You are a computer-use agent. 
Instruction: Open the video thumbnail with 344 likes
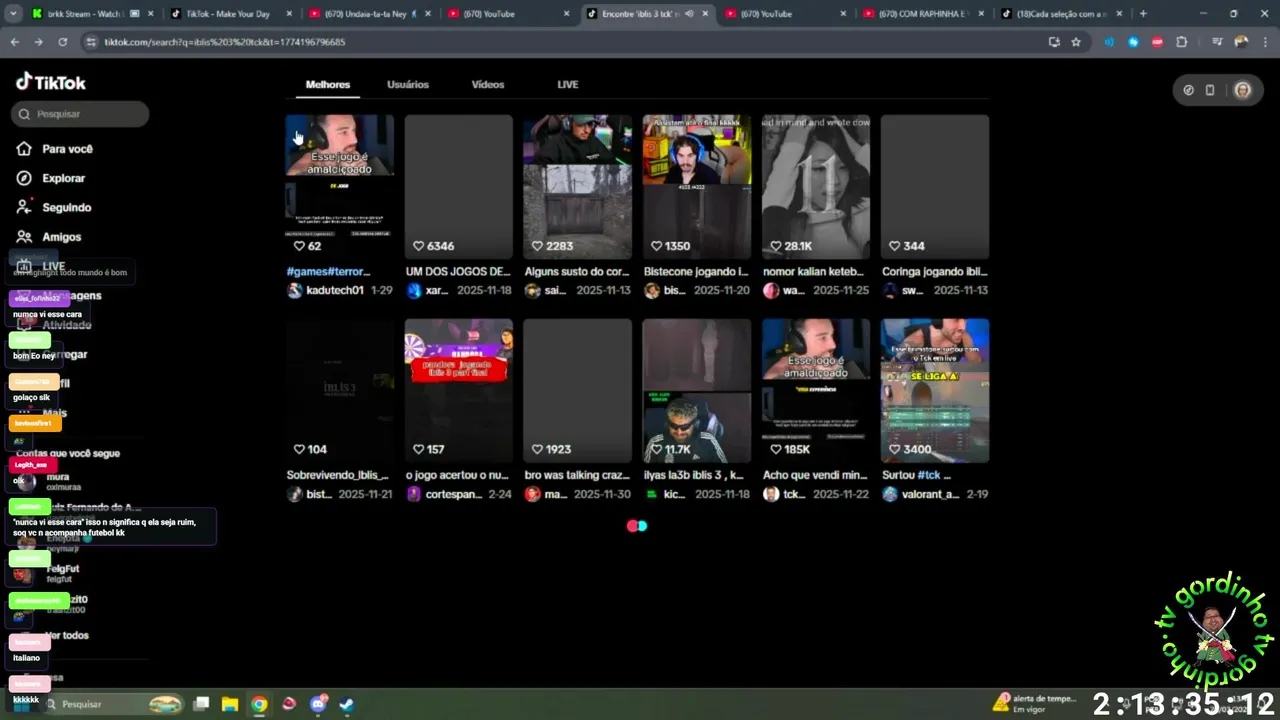935,187
